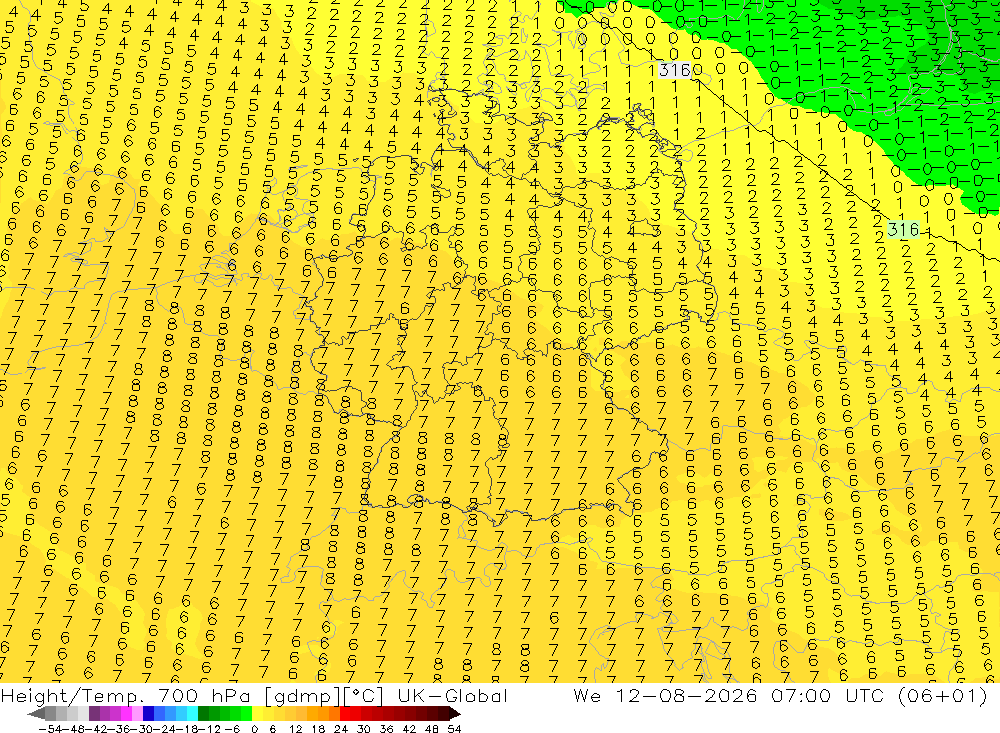The image size is (1000, 733).
Task: Click the '12' legend scale value
Action: pyautogui.click(x=295, y=729)
